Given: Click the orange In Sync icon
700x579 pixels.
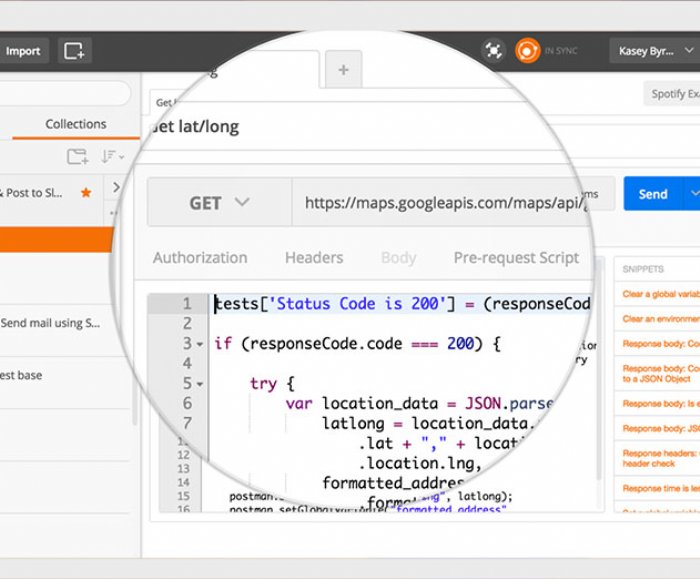Looking at the screenshot, I should point(527,50).
